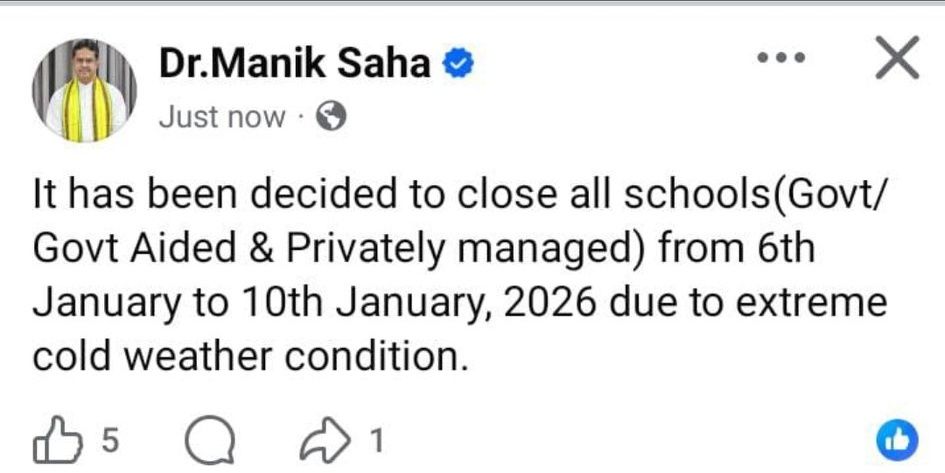The width and height of the screenshot is (945, 473).
Task: Open the three-dot post options menu
Action: 781,60
